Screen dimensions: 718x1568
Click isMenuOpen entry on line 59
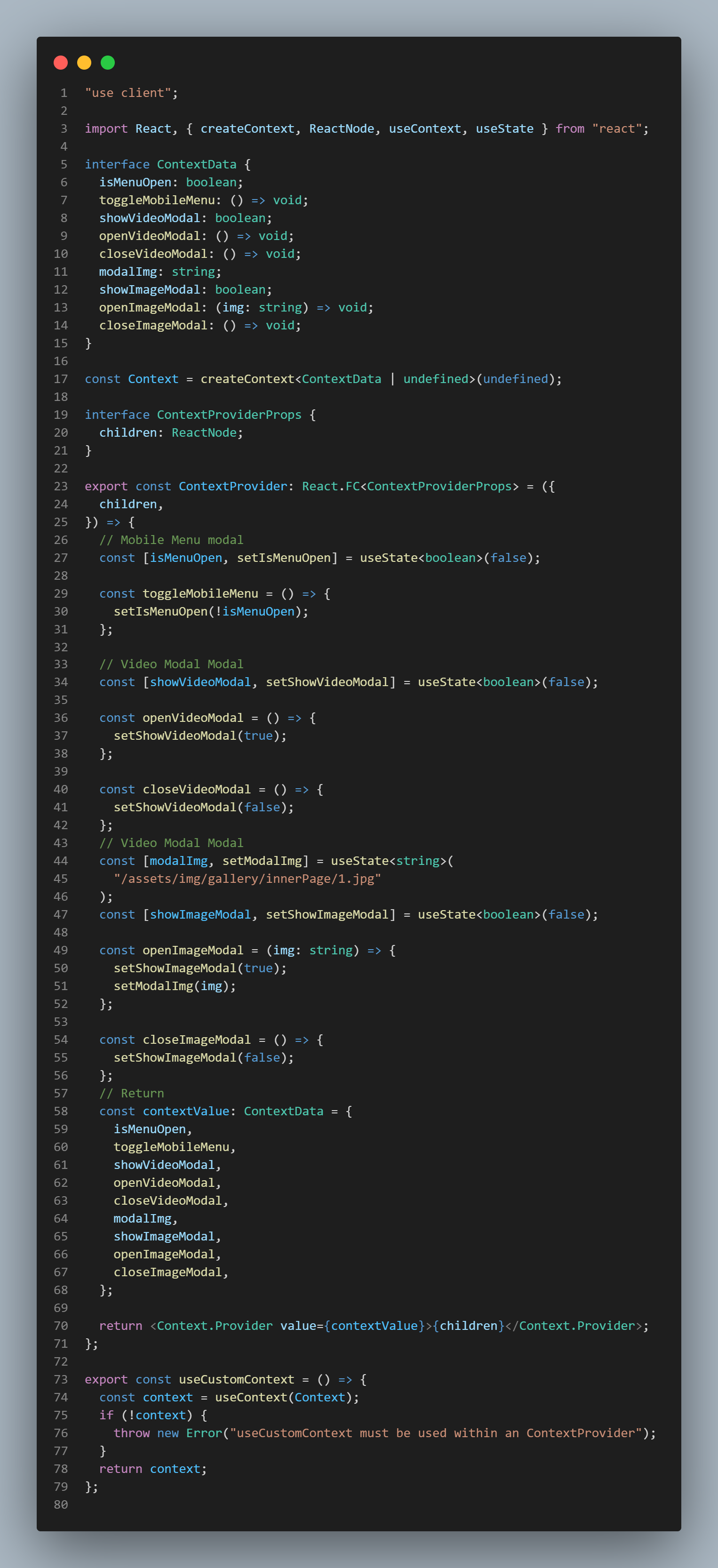150,1129
